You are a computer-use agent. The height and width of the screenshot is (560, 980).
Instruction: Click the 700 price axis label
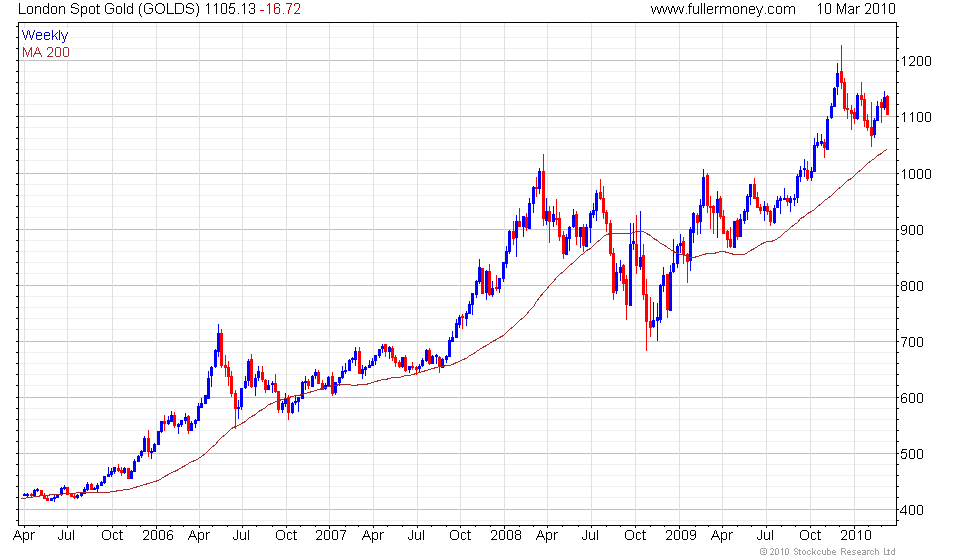pyautogui.click(x=912, y=342)
